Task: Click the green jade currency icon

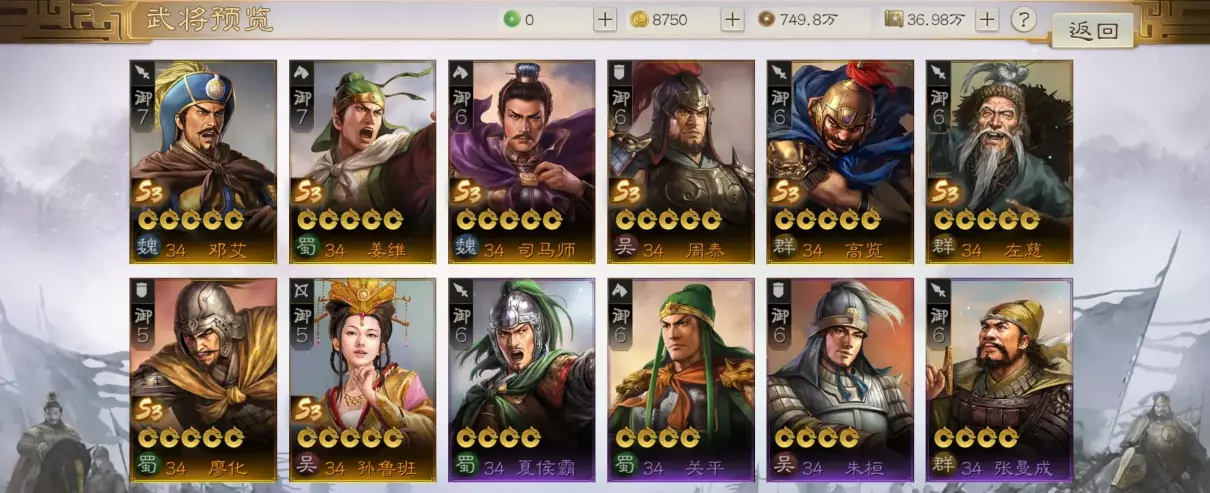Action: pyautogui.click(x=511, y=19)
